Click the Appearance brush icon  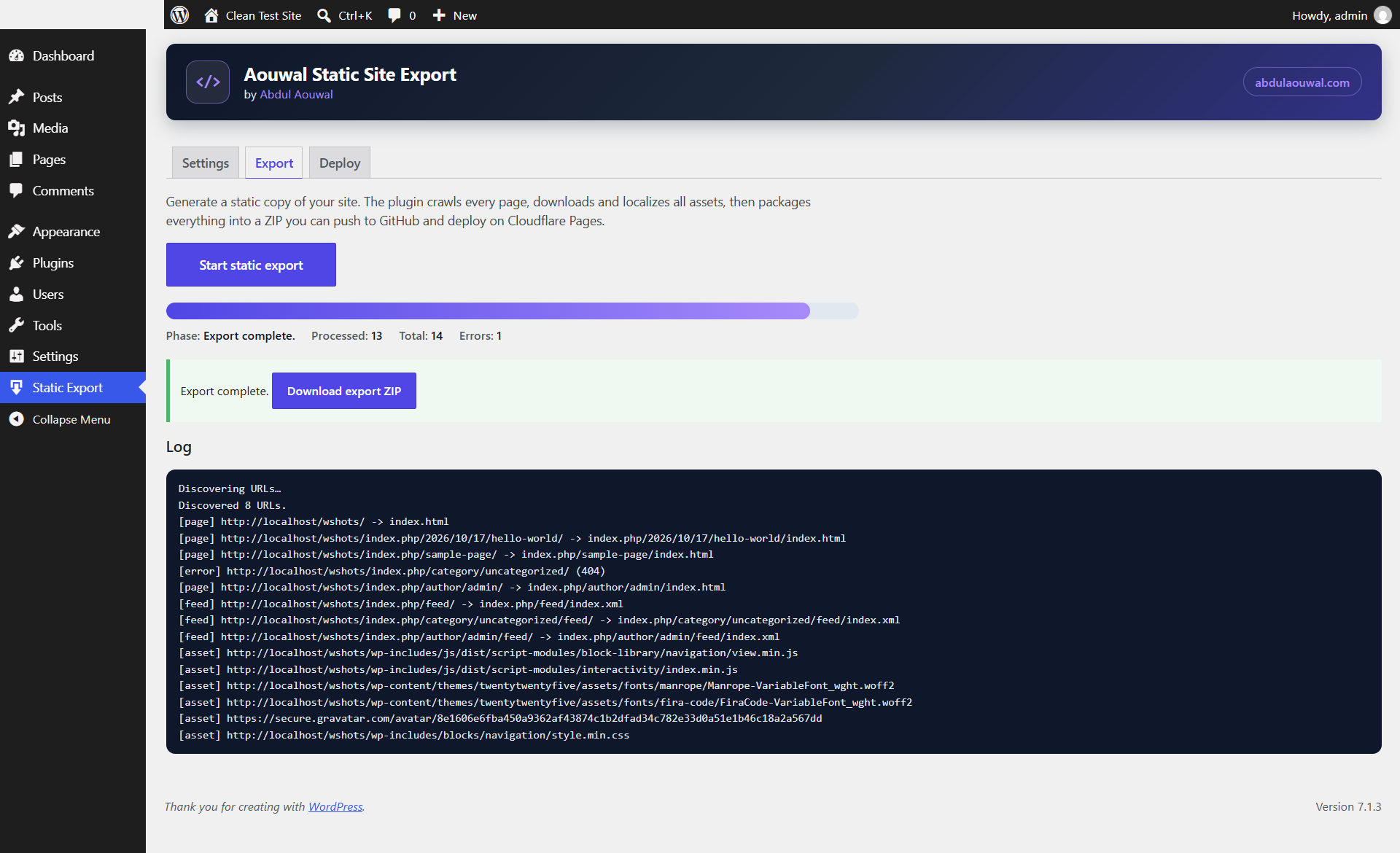(17, 232)
